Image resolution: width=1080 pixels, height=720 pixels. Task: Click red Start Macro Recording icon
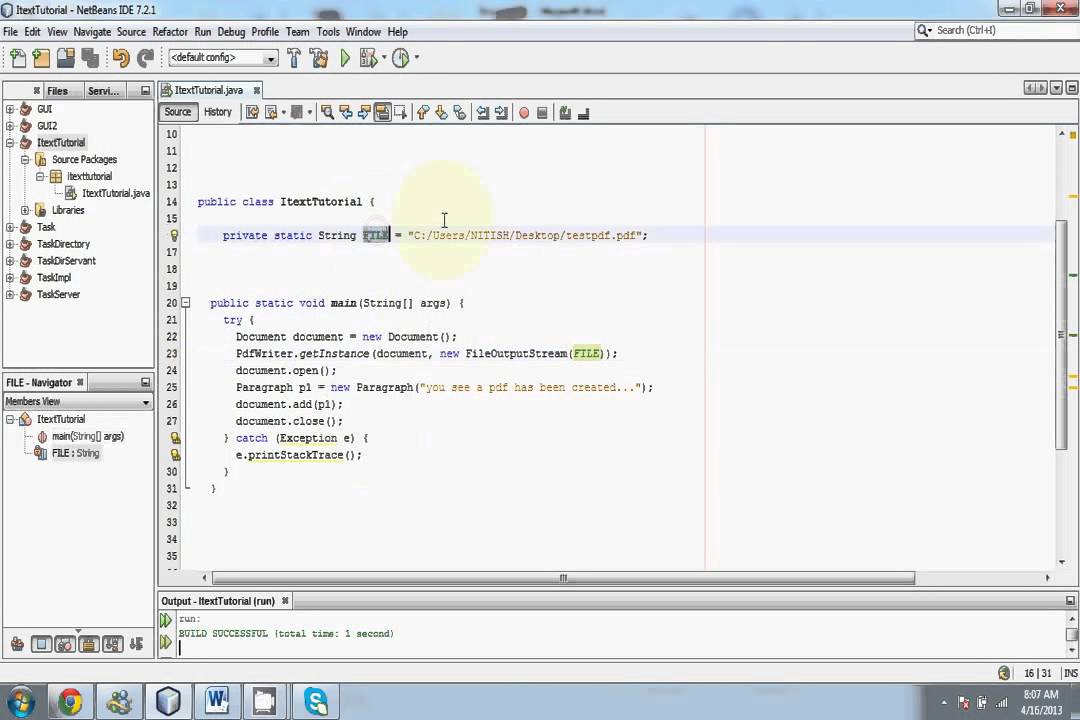(x=524, y=113)
